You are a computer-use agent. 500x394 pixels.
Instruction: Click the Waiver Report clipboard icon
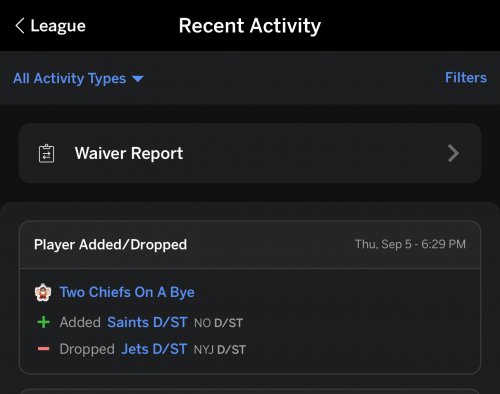[x=46, y=154]
